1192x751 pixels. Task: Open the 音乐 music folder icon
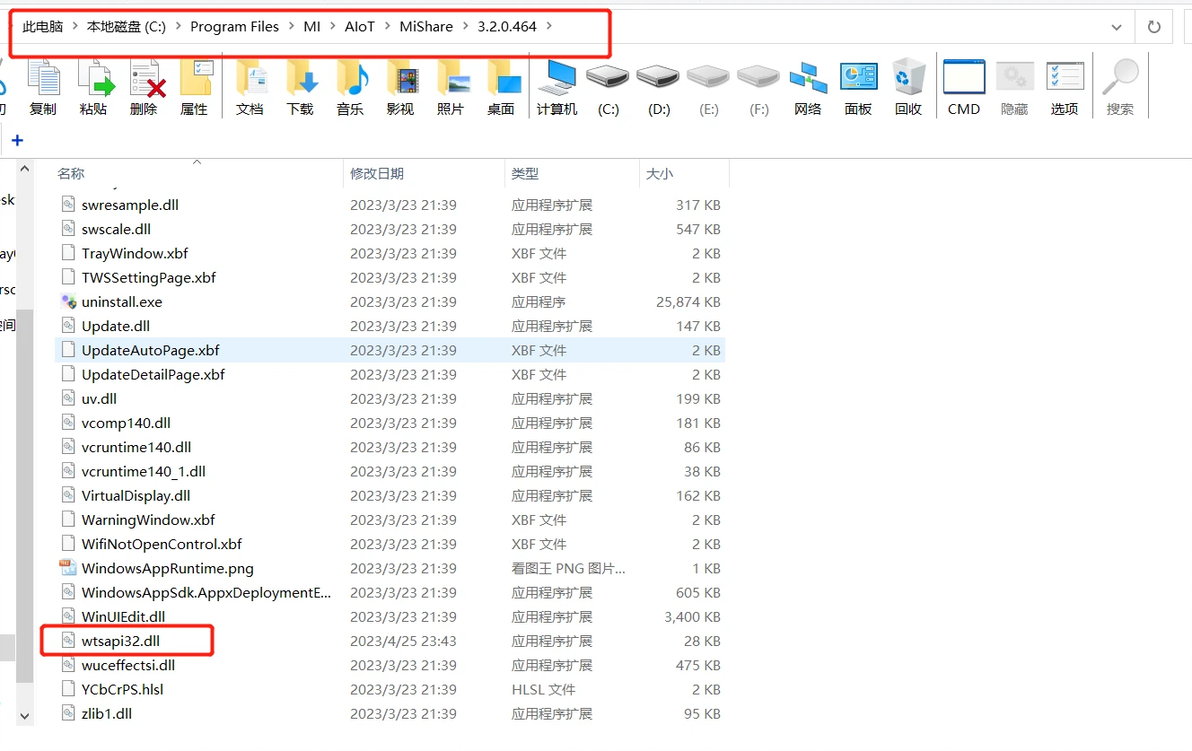[350, 78]
